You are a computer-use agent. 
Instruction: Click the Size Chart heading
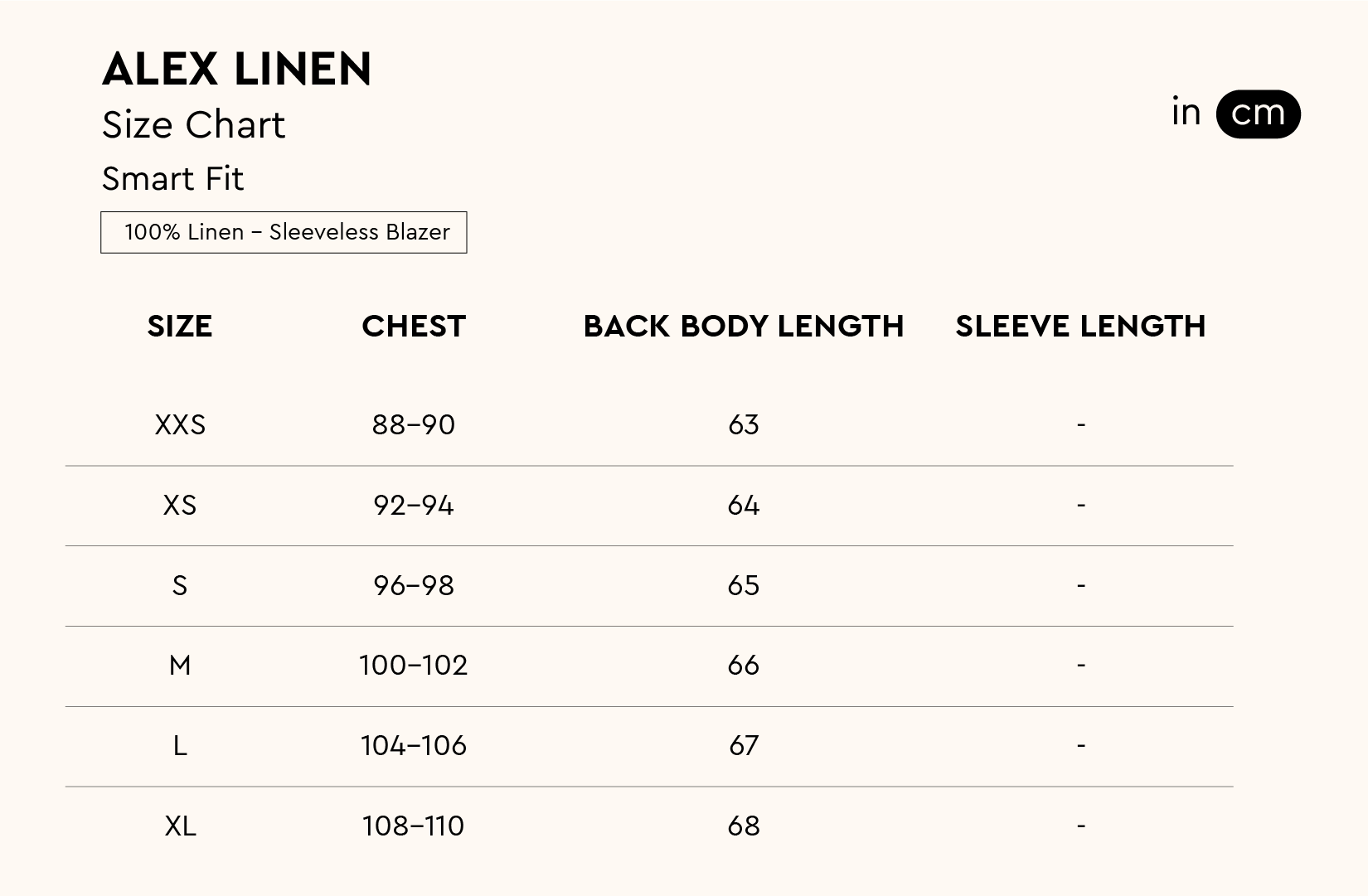(x=193, y=125)
